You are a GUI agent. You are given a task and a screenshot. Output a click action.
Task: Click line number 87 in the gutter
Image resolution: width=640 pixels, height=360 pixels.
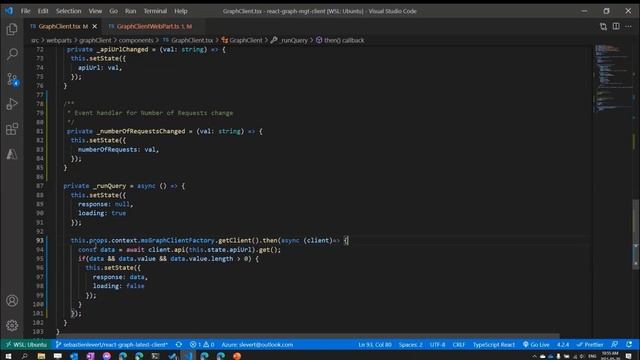[x=40, y=186]
